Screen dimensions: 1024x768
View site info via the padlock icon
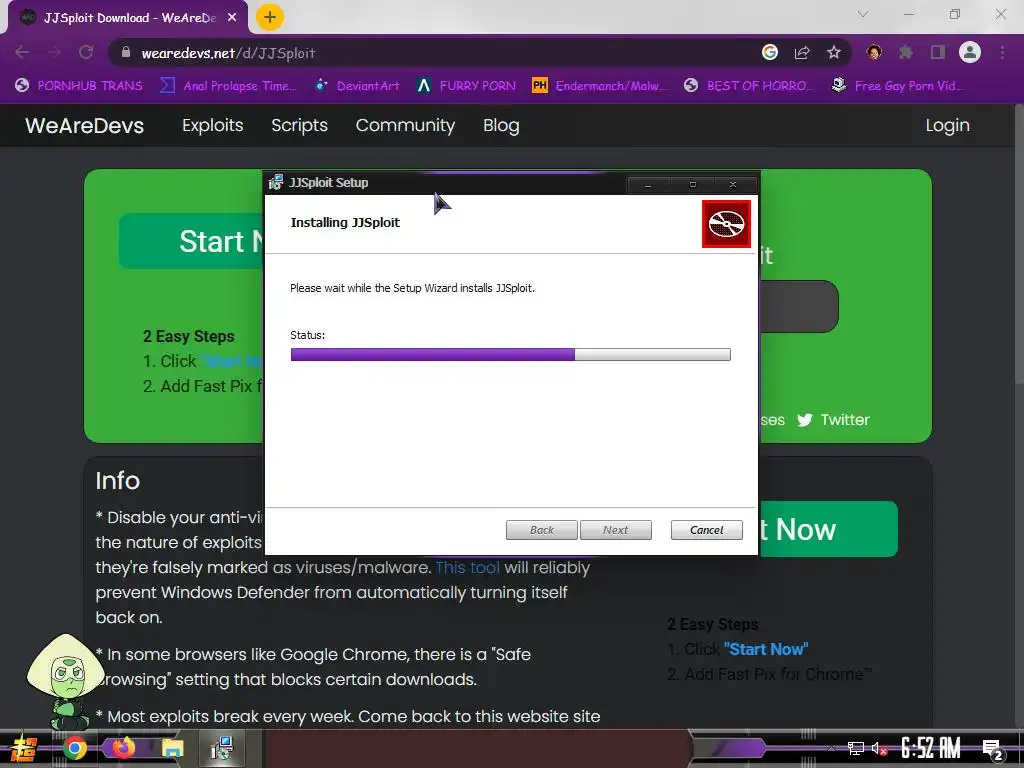tap(127, 52)
